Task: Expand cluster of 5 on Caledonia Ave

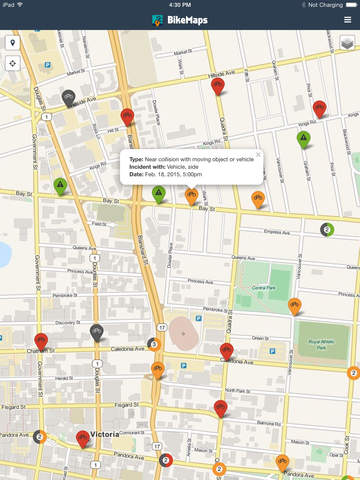Action: 154,344
